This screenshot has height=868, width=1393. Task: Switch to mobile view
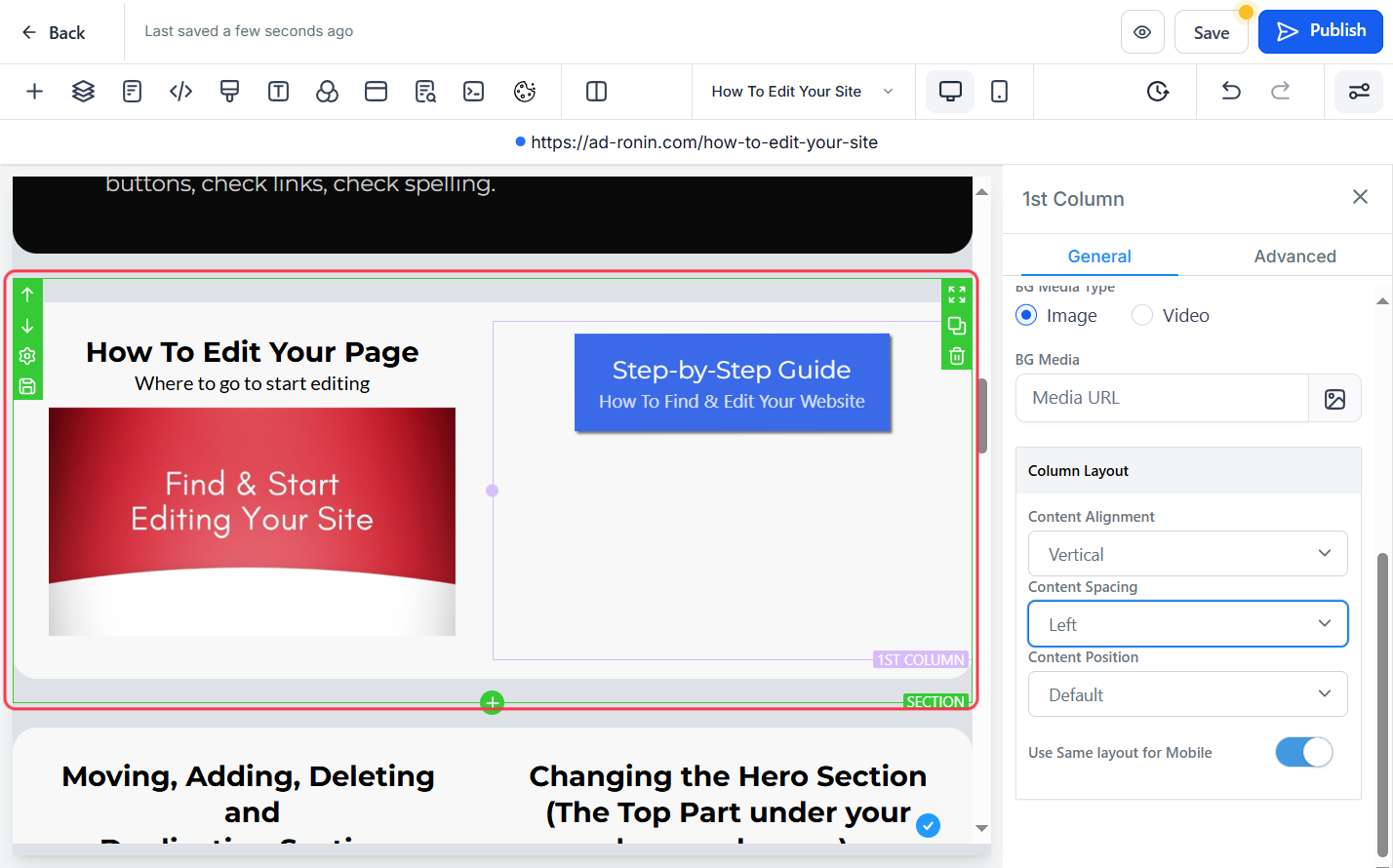[999, 92]
